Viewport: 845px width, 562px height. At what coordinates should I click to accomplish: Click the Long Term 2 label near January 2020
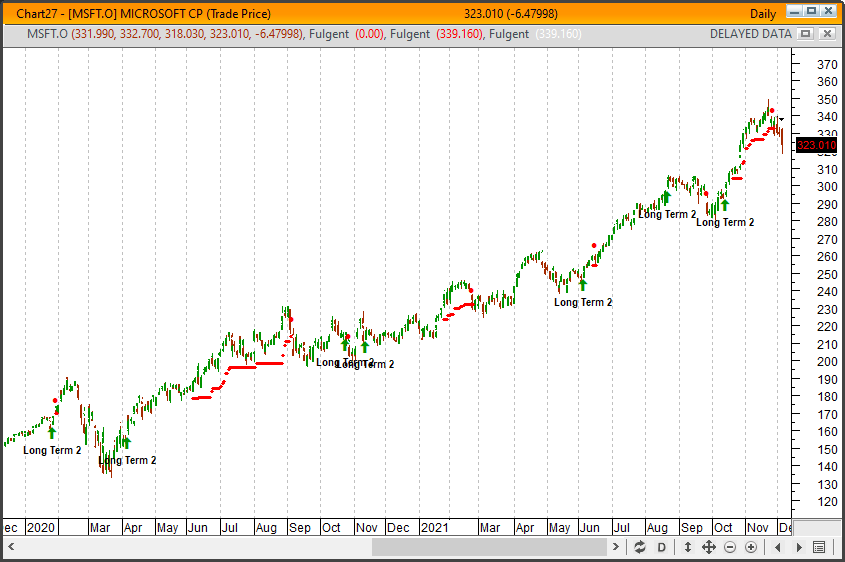pyautogui.click(x=52, y=450)
